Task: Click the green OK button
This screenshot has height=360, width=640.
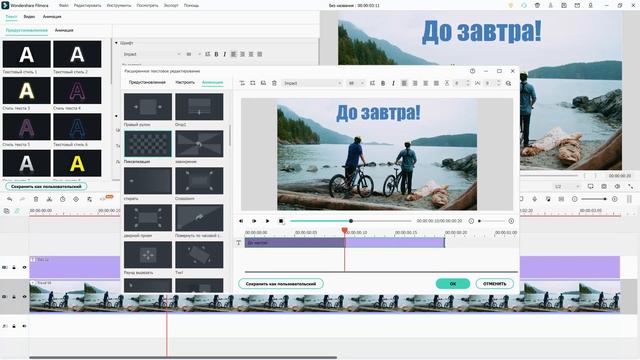Action: click(453, 284)
